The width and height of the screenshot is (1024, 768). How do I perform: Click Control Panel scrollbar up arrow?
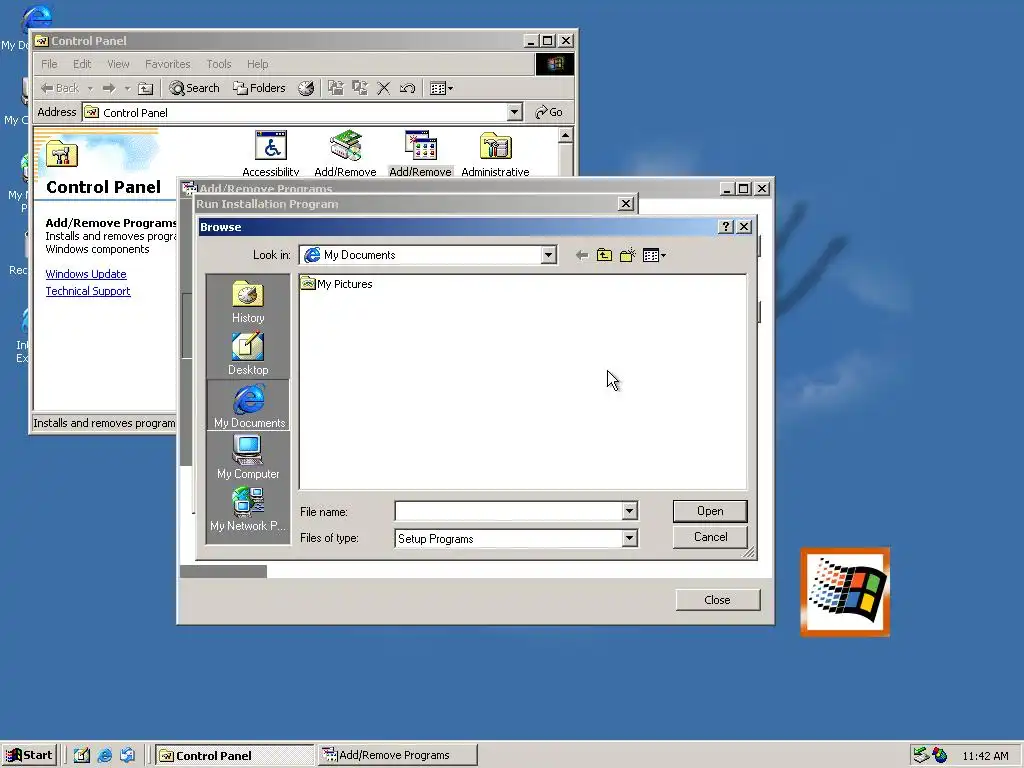[x=566, y=135]
